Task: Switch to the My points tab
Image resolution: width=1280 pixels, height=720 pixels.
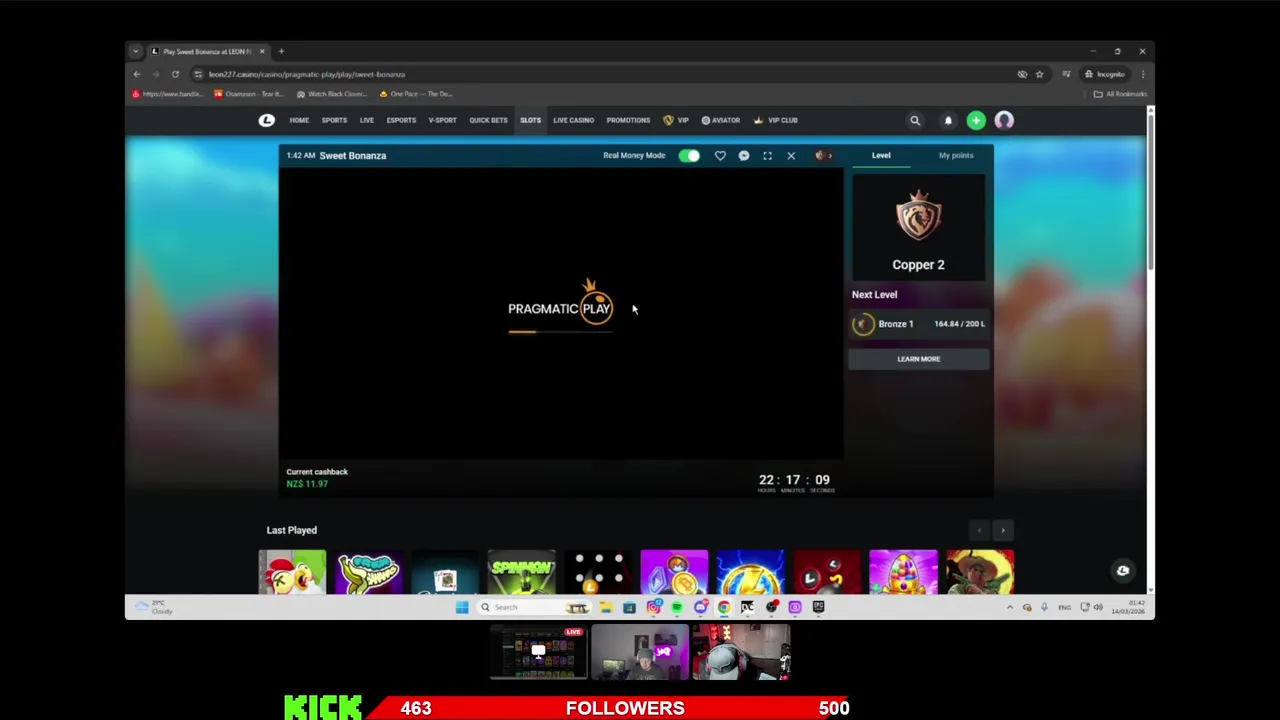Action: [956, 155]
